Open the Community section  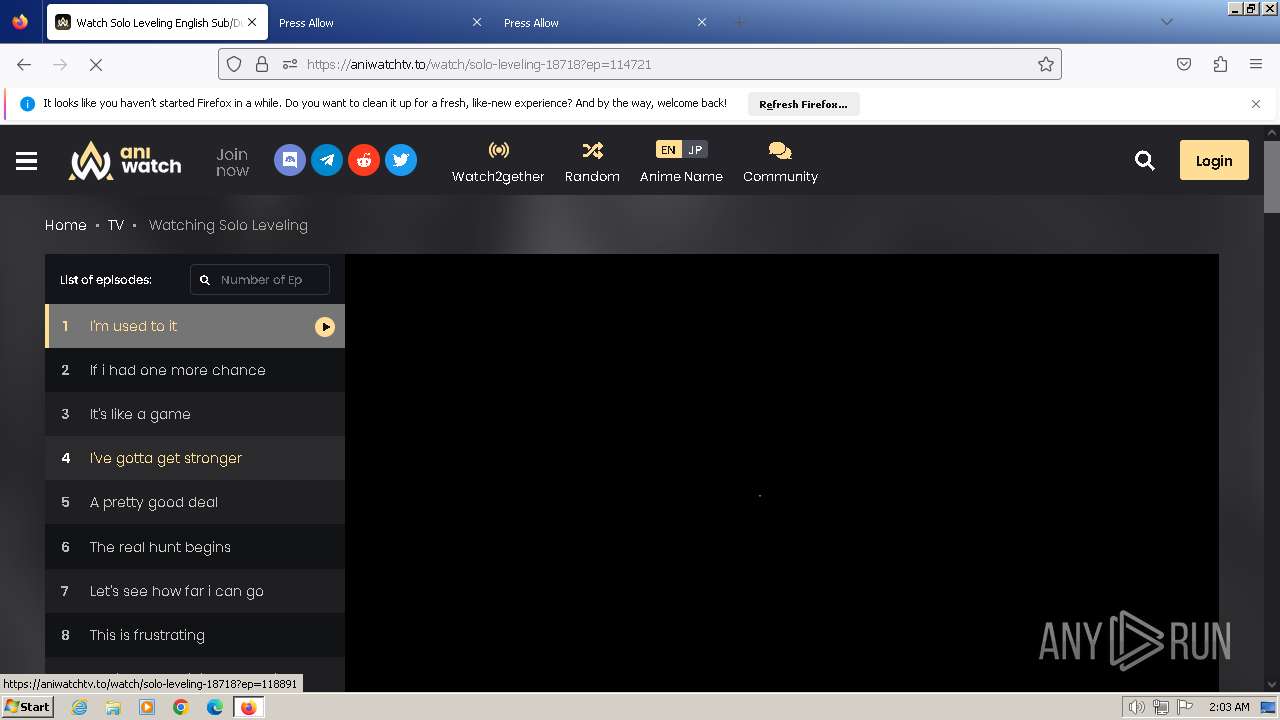coord(780,162)
